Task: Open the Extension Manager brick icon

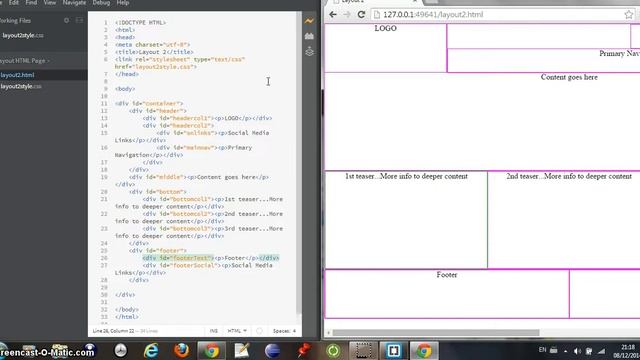Action: click(309, 36)
